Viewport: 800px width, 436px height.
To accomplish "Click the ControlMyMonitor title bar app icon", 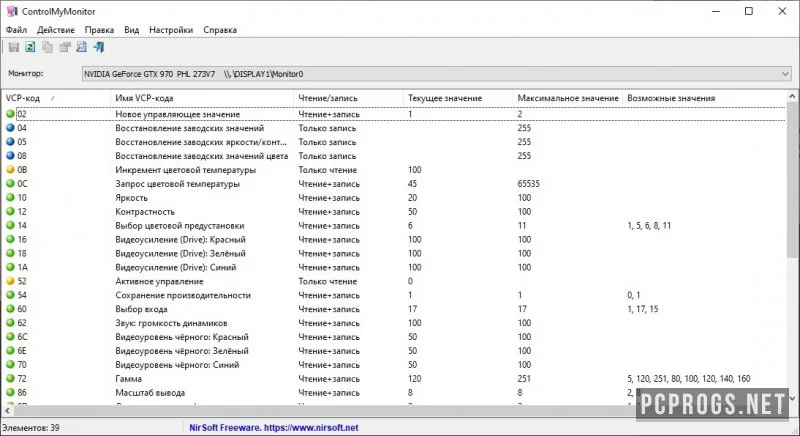I will point(11,11).
